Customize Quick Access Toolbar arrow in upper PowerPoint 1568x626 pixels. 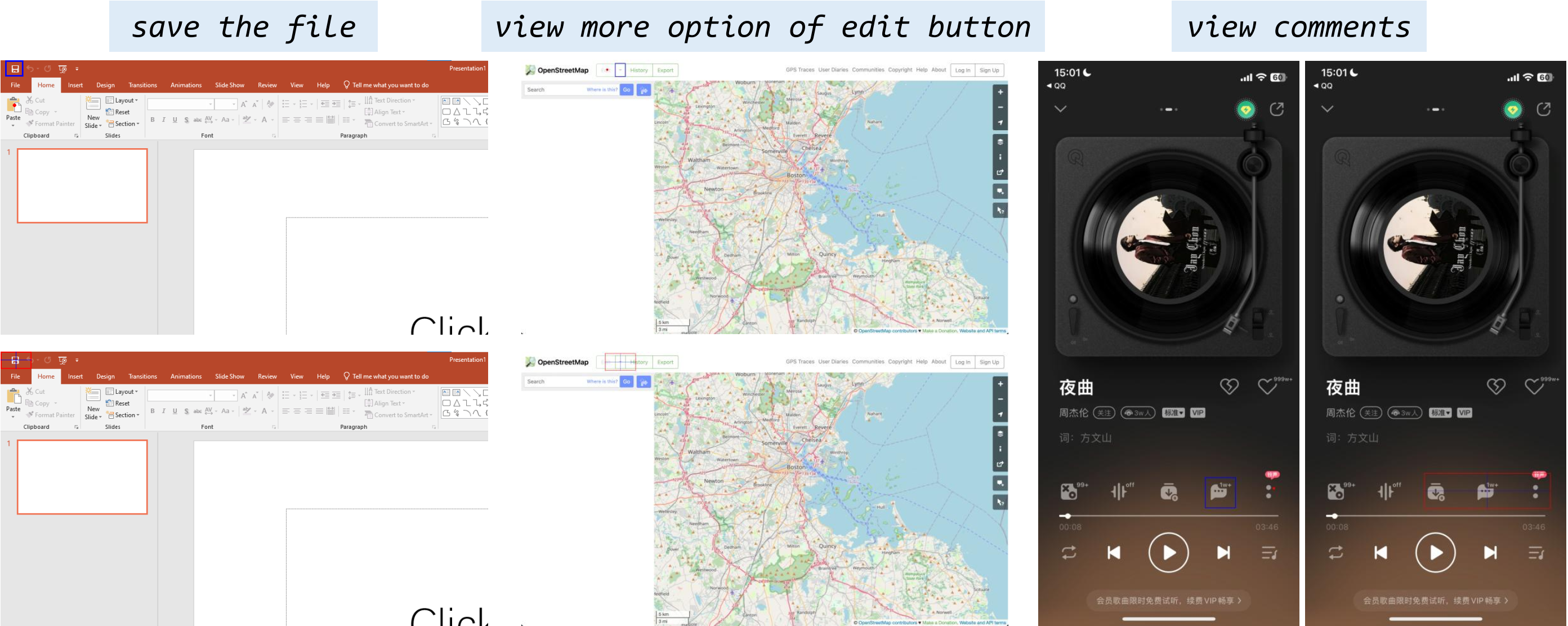pyautogui.click(x=77, y=69)
